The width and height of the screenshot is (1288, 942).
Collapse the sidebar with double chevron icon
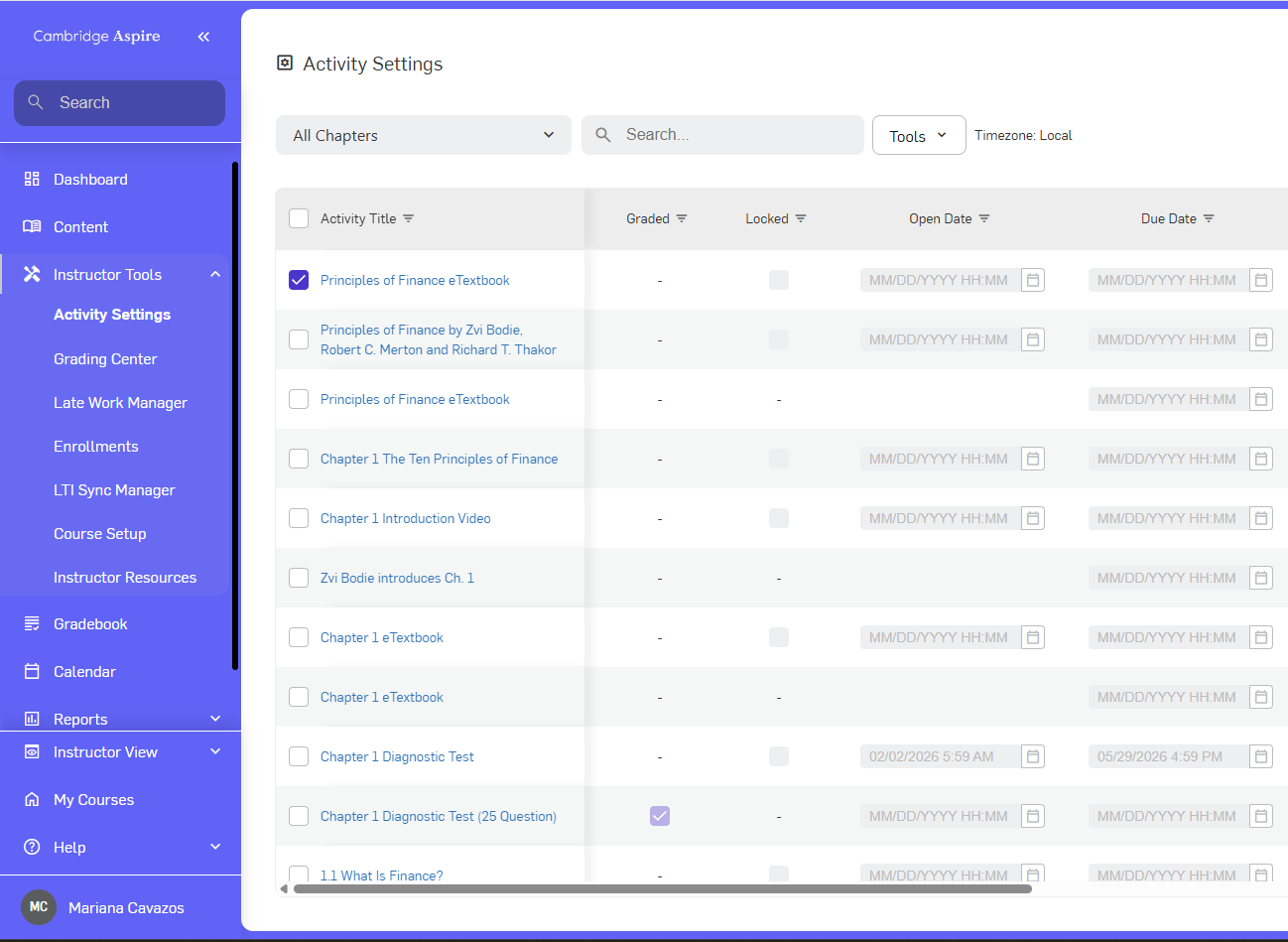(x=203, y=37)
